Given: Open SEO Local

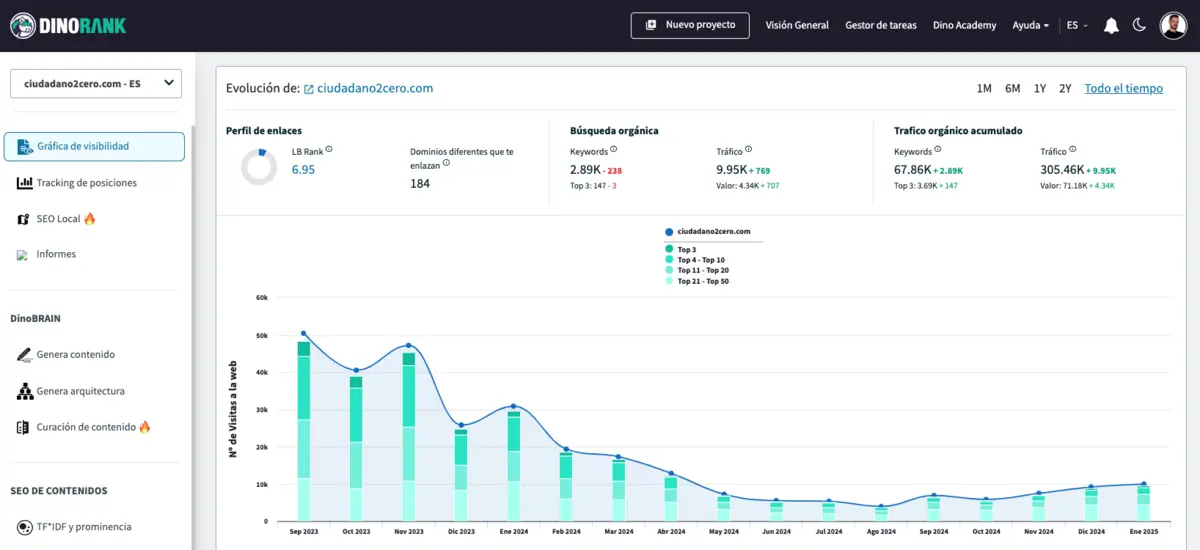Looking at the screenshot, I should point(66,218).
